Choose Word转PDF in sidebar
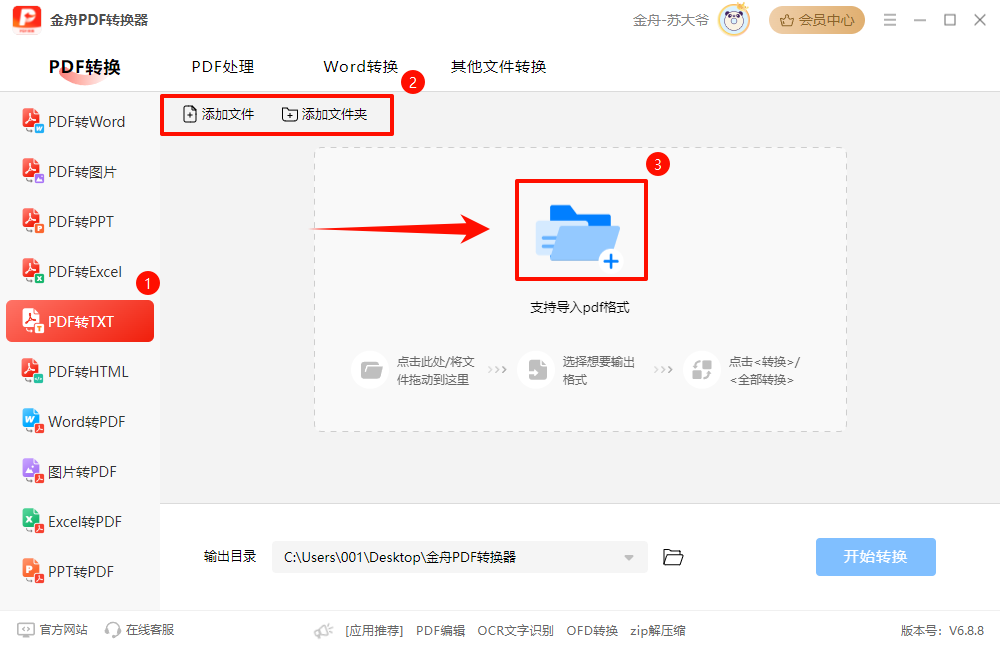The image size is (1000, 650). point(80,421)
